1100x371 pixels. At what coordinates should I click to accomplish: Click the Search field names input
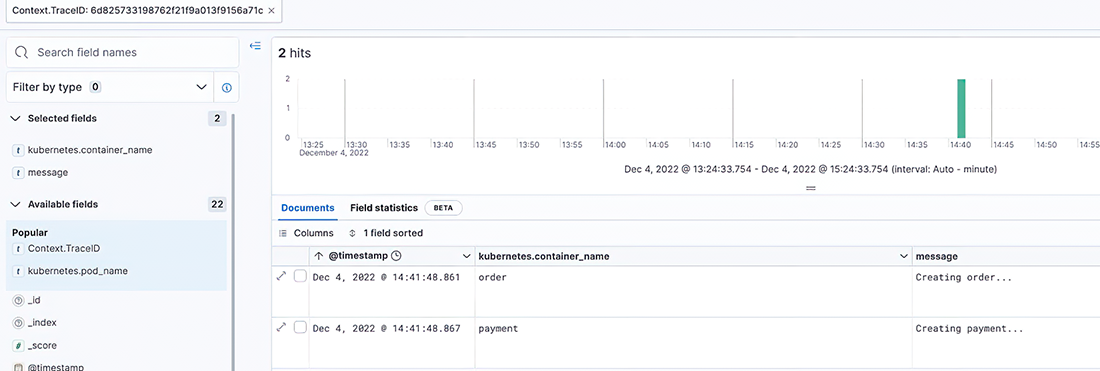click(x=122, y=53)
